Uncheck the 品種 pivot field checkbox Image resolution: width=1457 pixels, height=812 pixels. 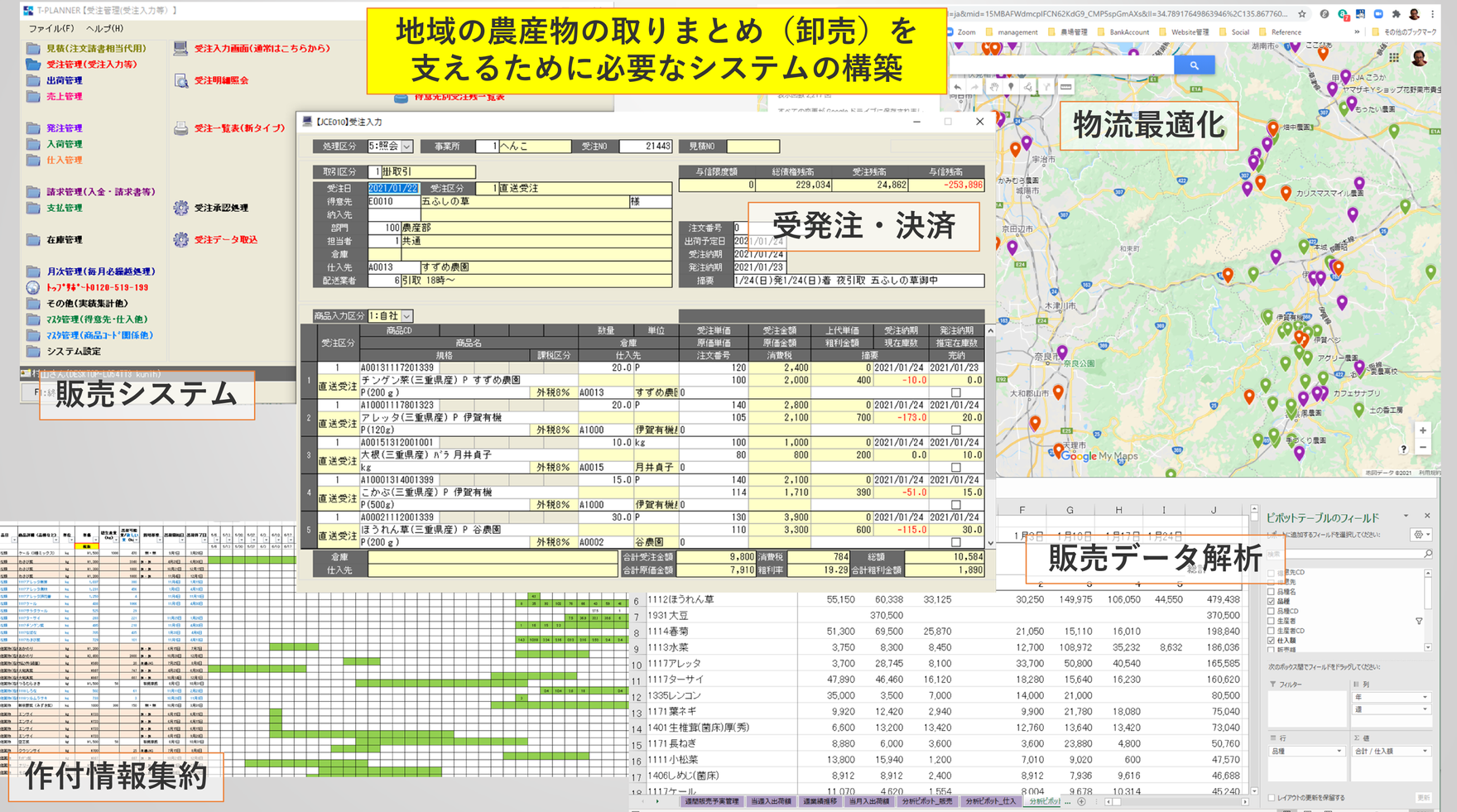[x=1272, y=602]
